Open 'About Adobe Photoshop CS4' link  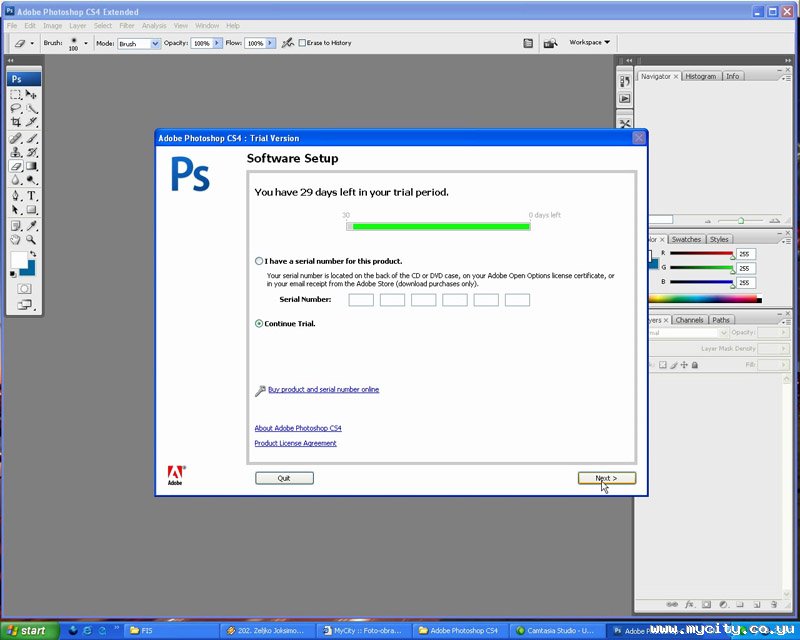click(x=298, y=428)
